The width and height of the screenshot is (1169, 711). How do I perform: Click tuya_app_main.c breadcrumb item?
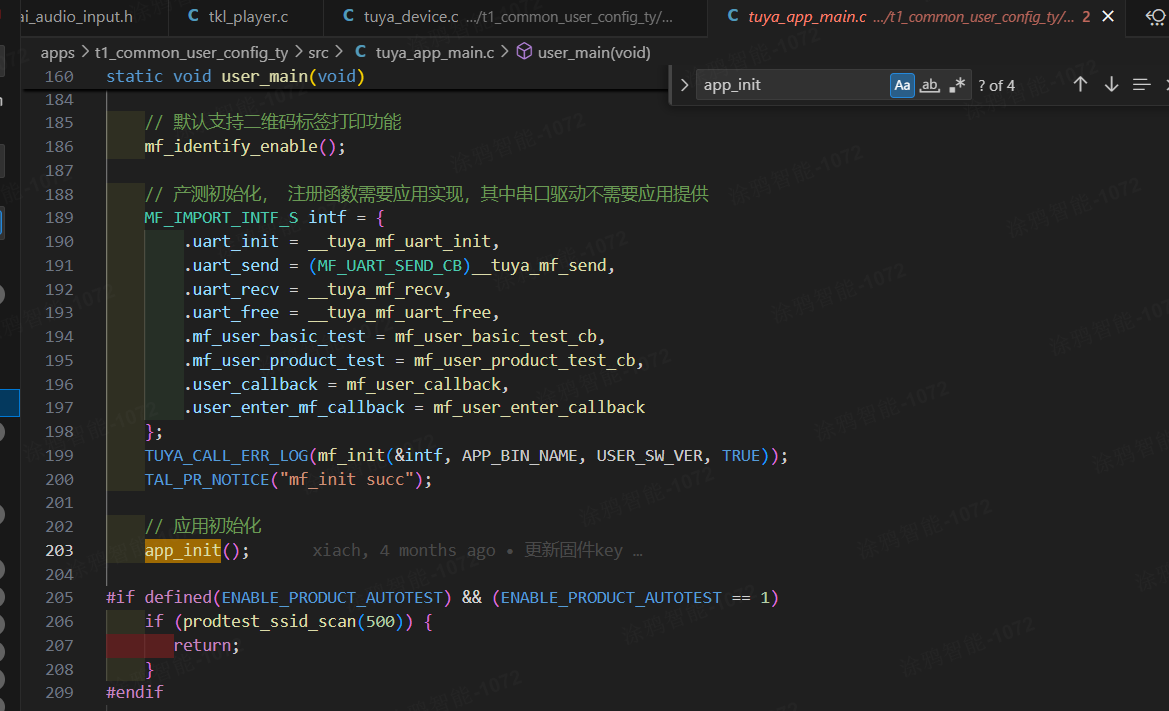[x=435, y=53]
